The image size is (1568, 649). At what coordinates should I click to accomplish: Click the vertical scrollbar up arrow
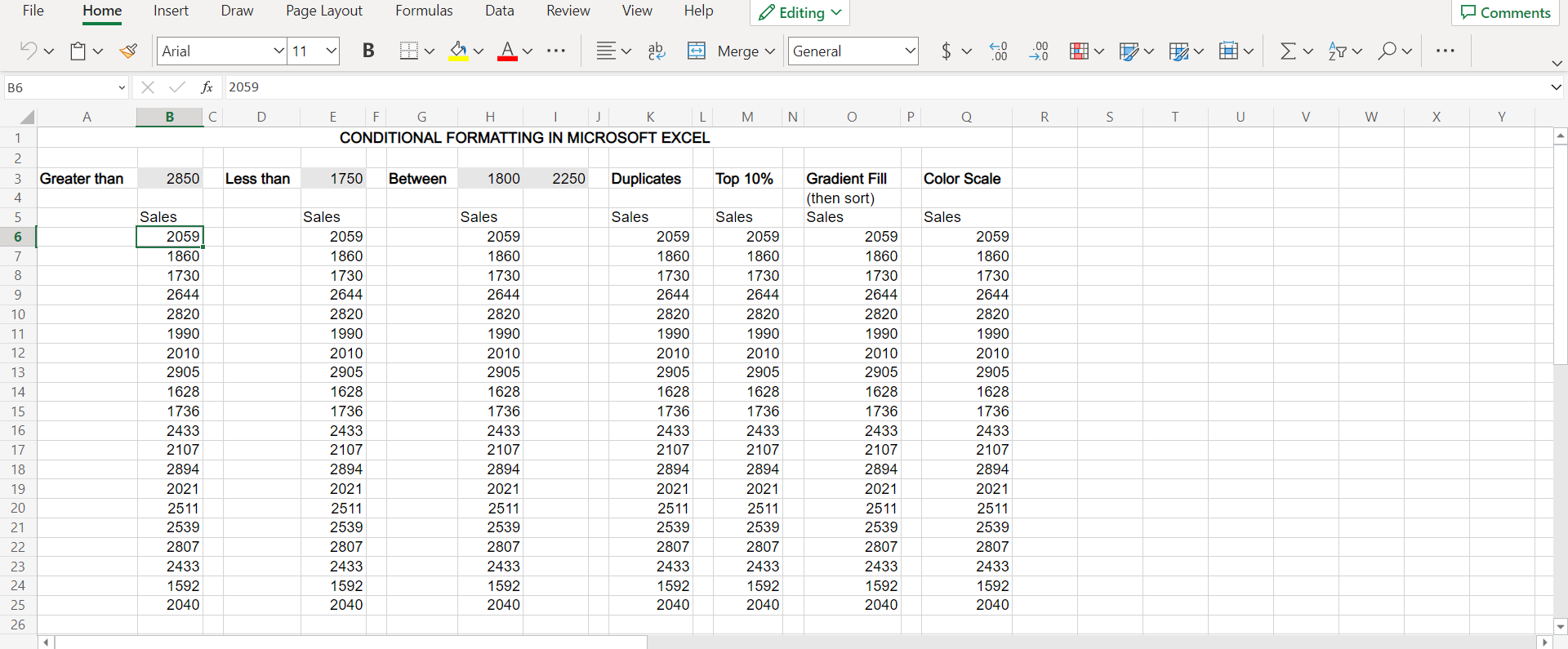click(x=1560, y=136)
